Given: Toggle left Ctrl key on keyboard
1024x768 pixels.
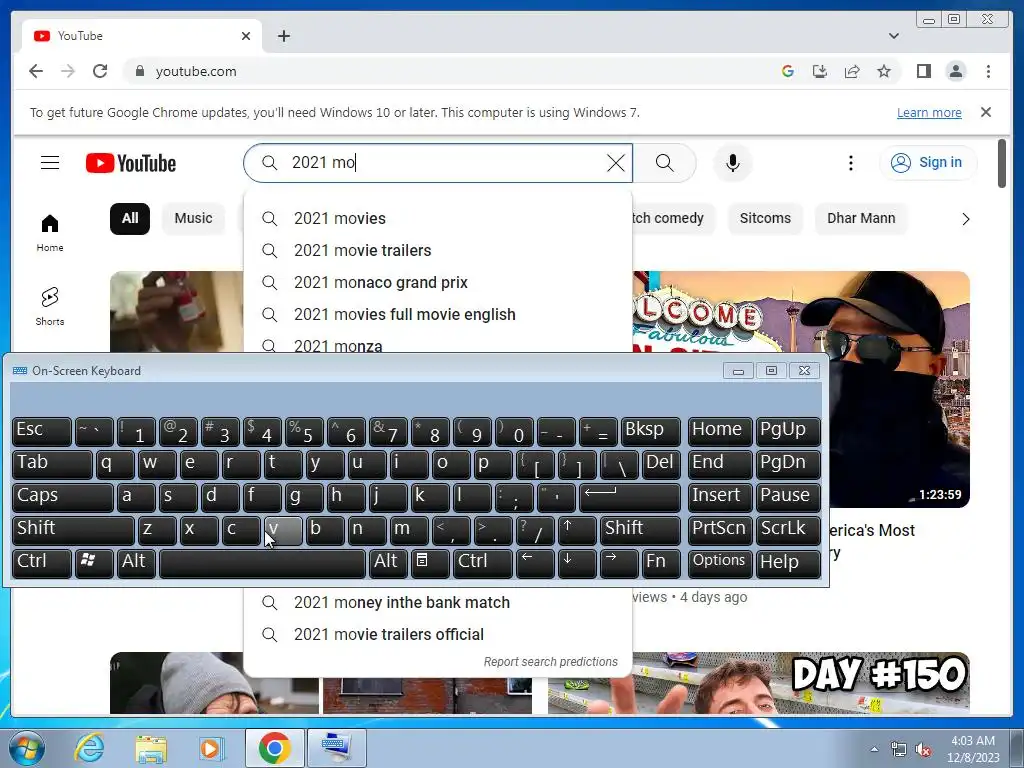Looking at the screenshot, I should tap(42, 562).
